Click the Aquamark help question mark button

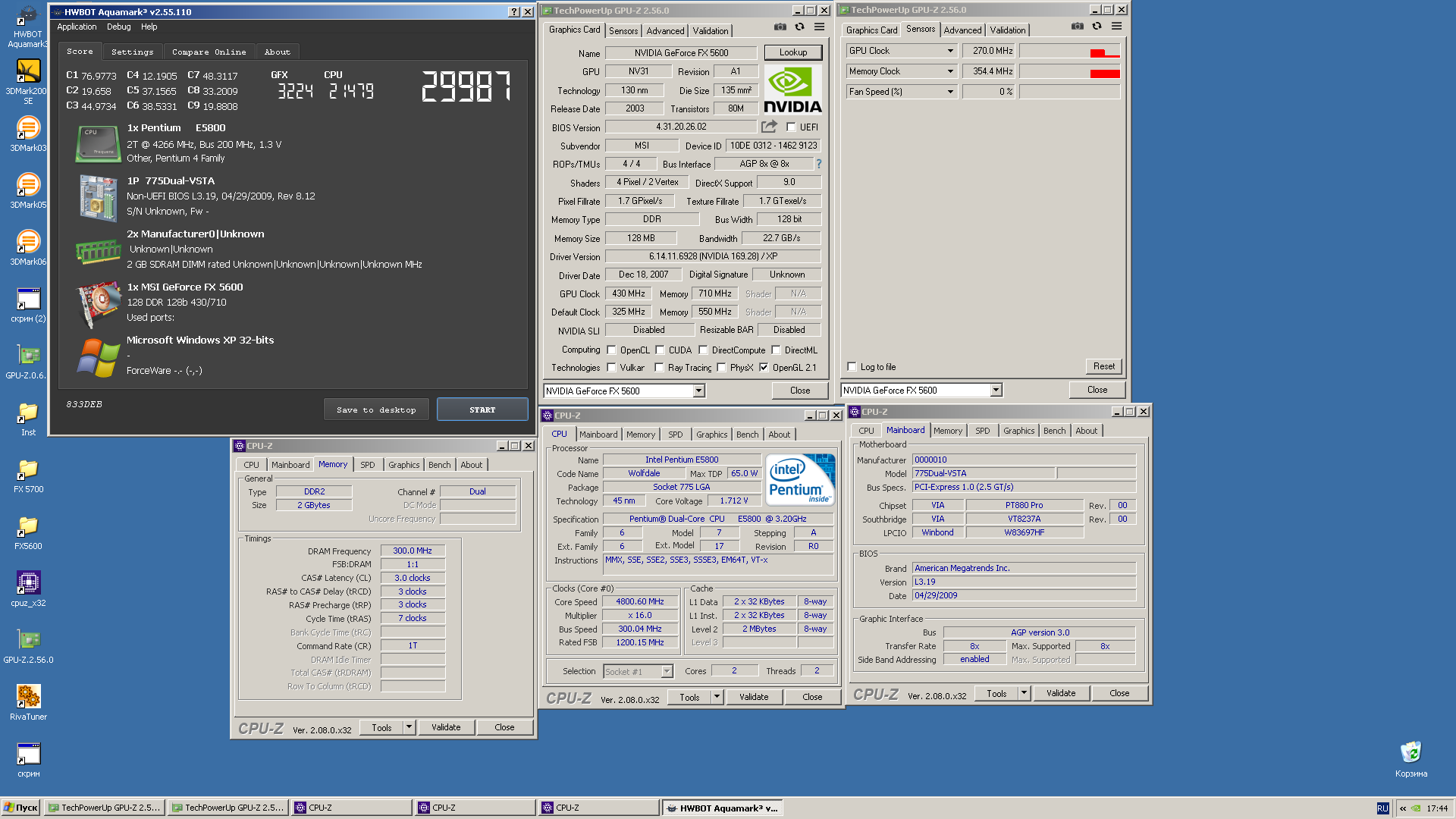[514, 12]
